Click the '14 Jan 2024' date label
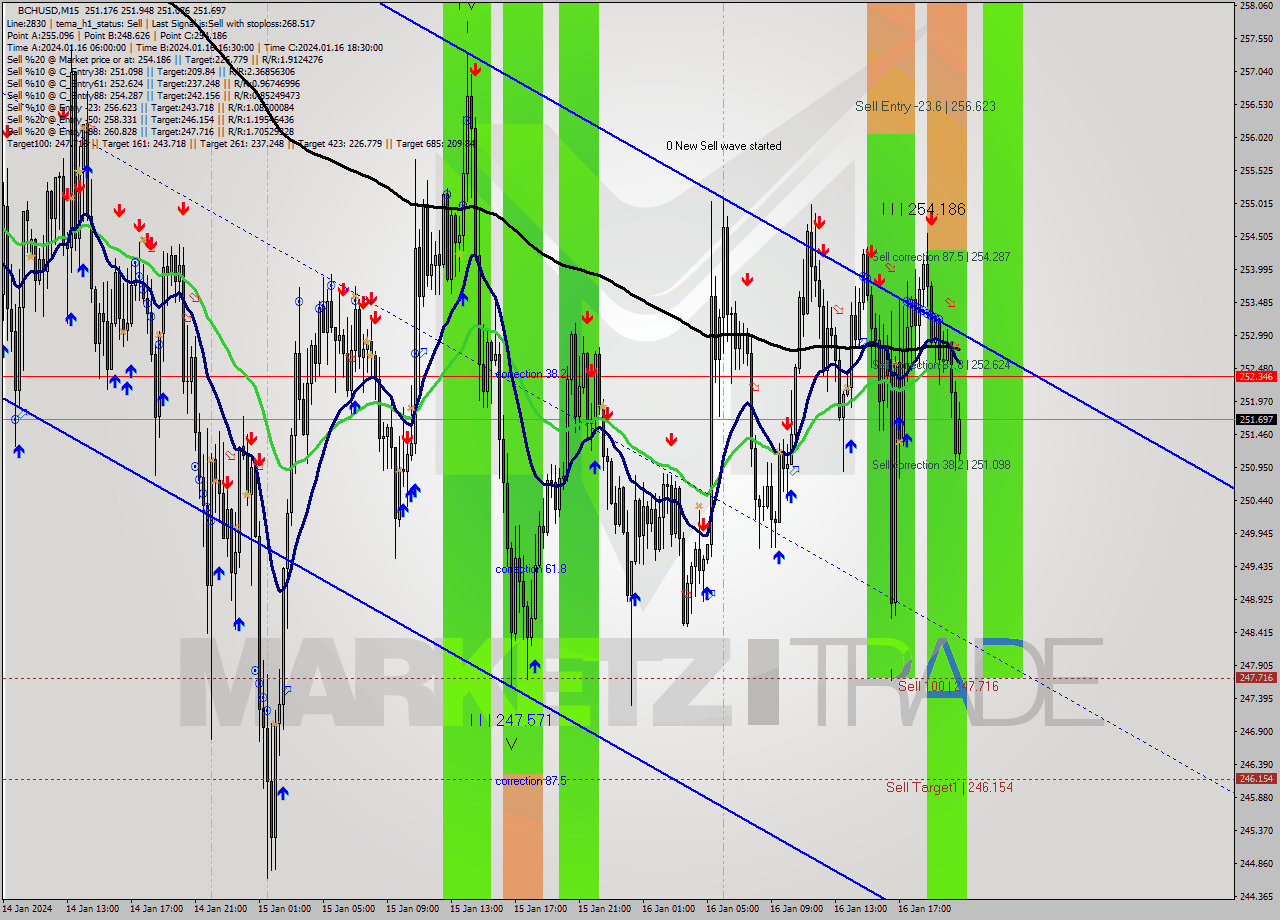This screenshot has width=1280, height=920. 28,909
